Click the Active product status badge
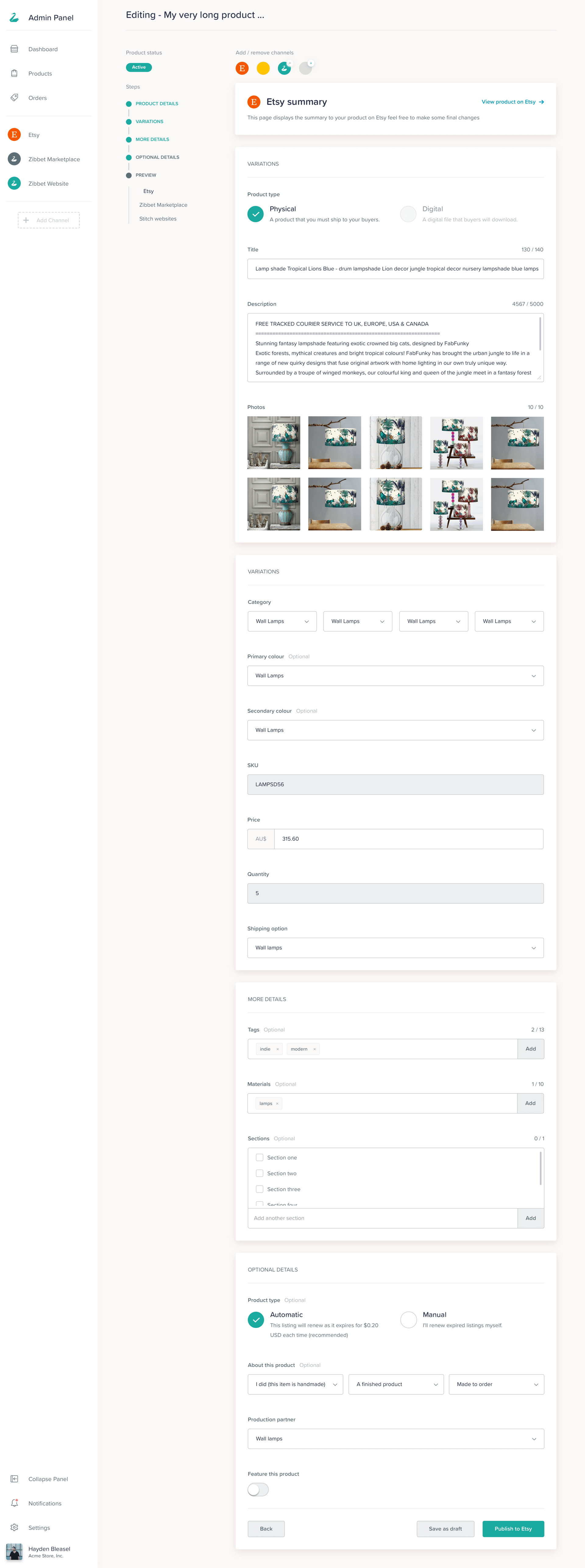Screen dimensions: 585x1568 (x=139, y=67)
